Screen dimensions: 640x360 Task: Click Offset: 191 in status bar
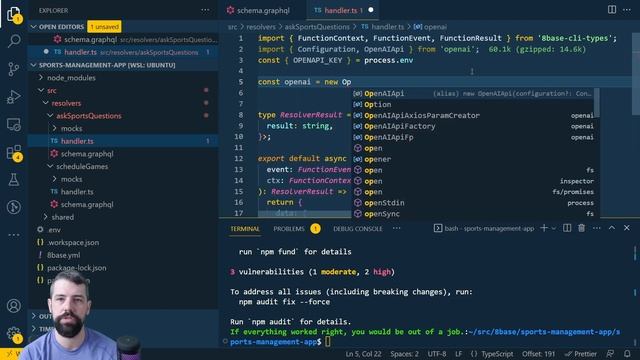click(x=538, y=354)
